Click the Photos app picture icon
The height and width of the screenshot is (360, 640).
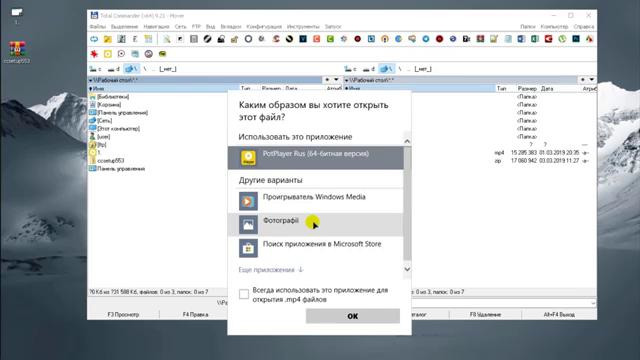click(x=248, y=224)
